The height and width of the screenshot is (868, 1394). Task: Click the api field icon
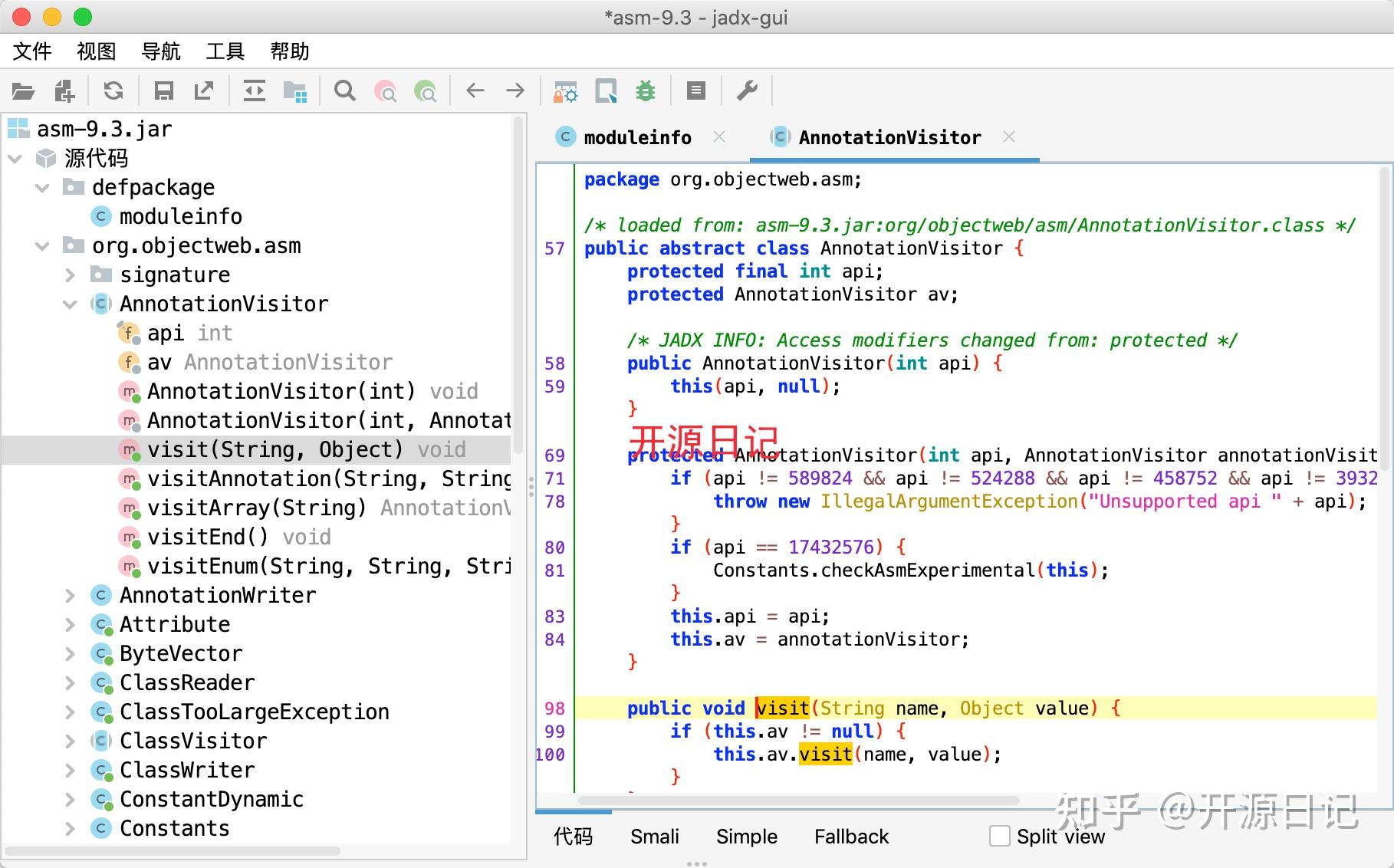pyautogui.click(x=129, y=333)
